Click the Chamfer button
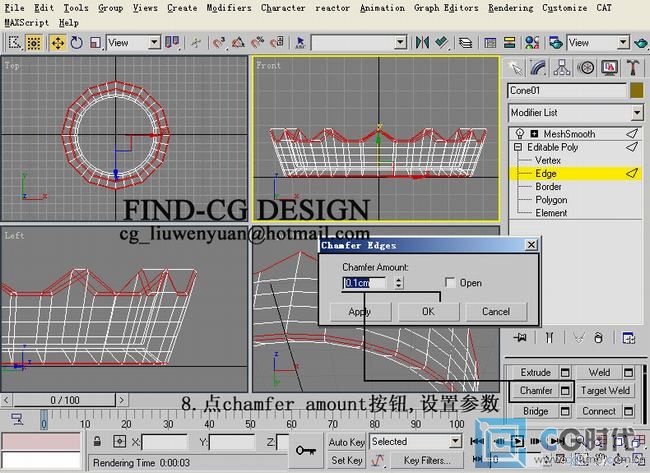Image resolution: width=650 pixels, height=473 pixels. coord(536,391)
